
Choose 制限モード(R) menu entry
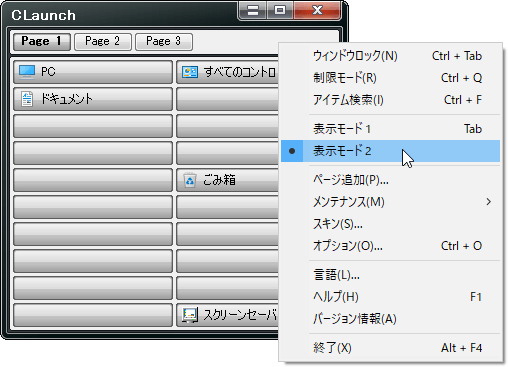(390, 78)
